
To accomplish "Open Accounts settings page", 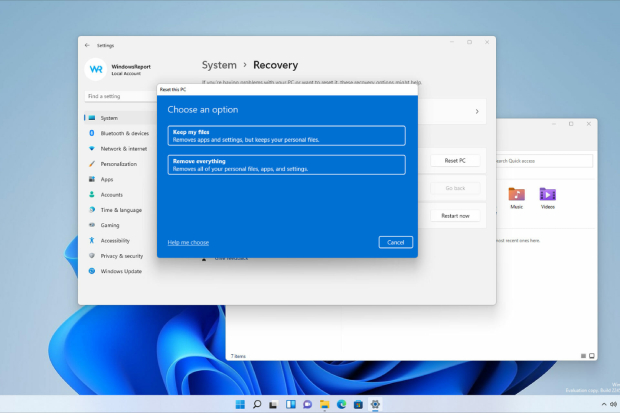I will coord(111,195).
